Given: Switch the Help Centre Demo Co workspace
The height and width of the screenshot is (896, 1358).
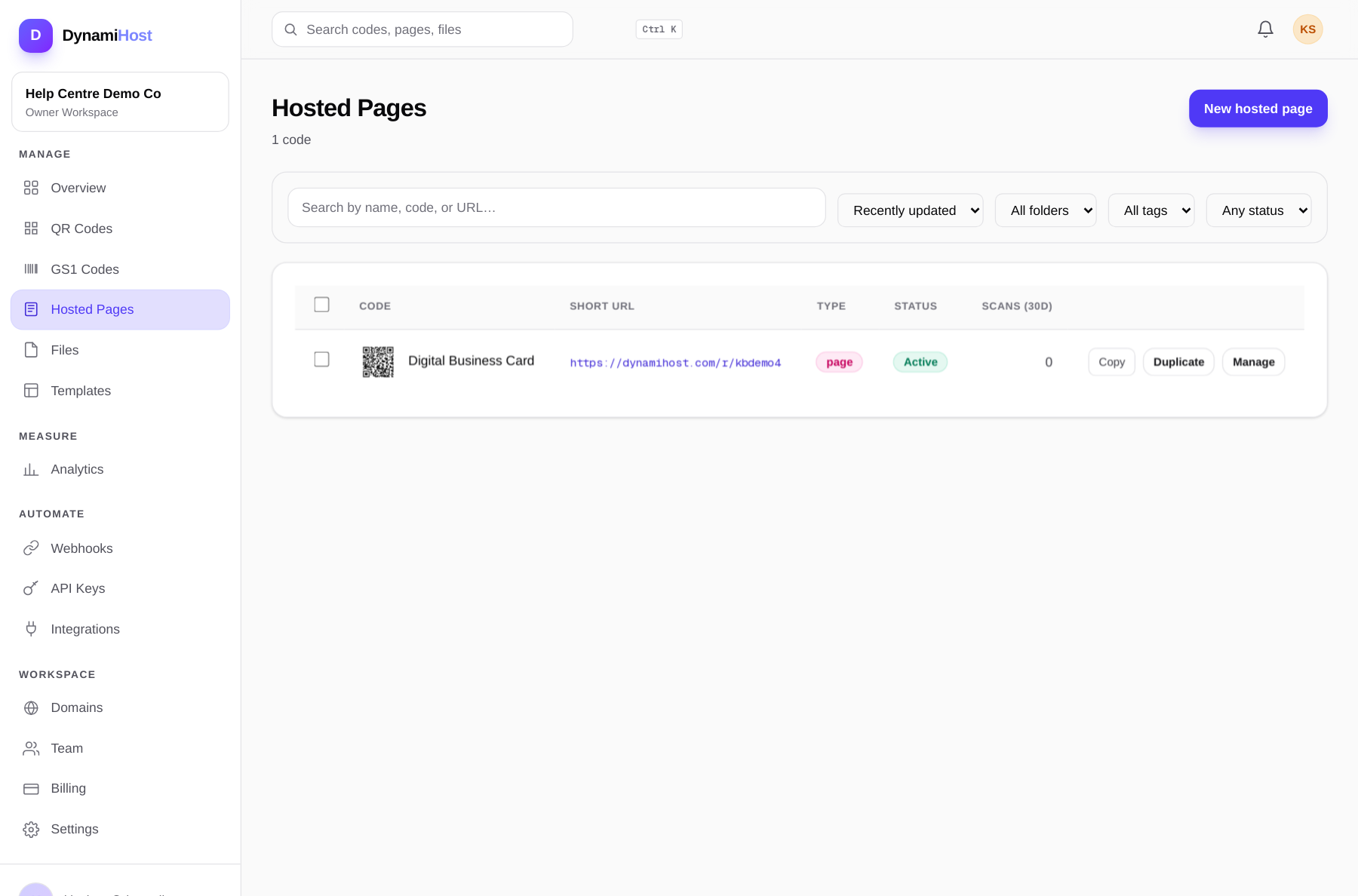Looking at the screenshot, I should point(120,102).
